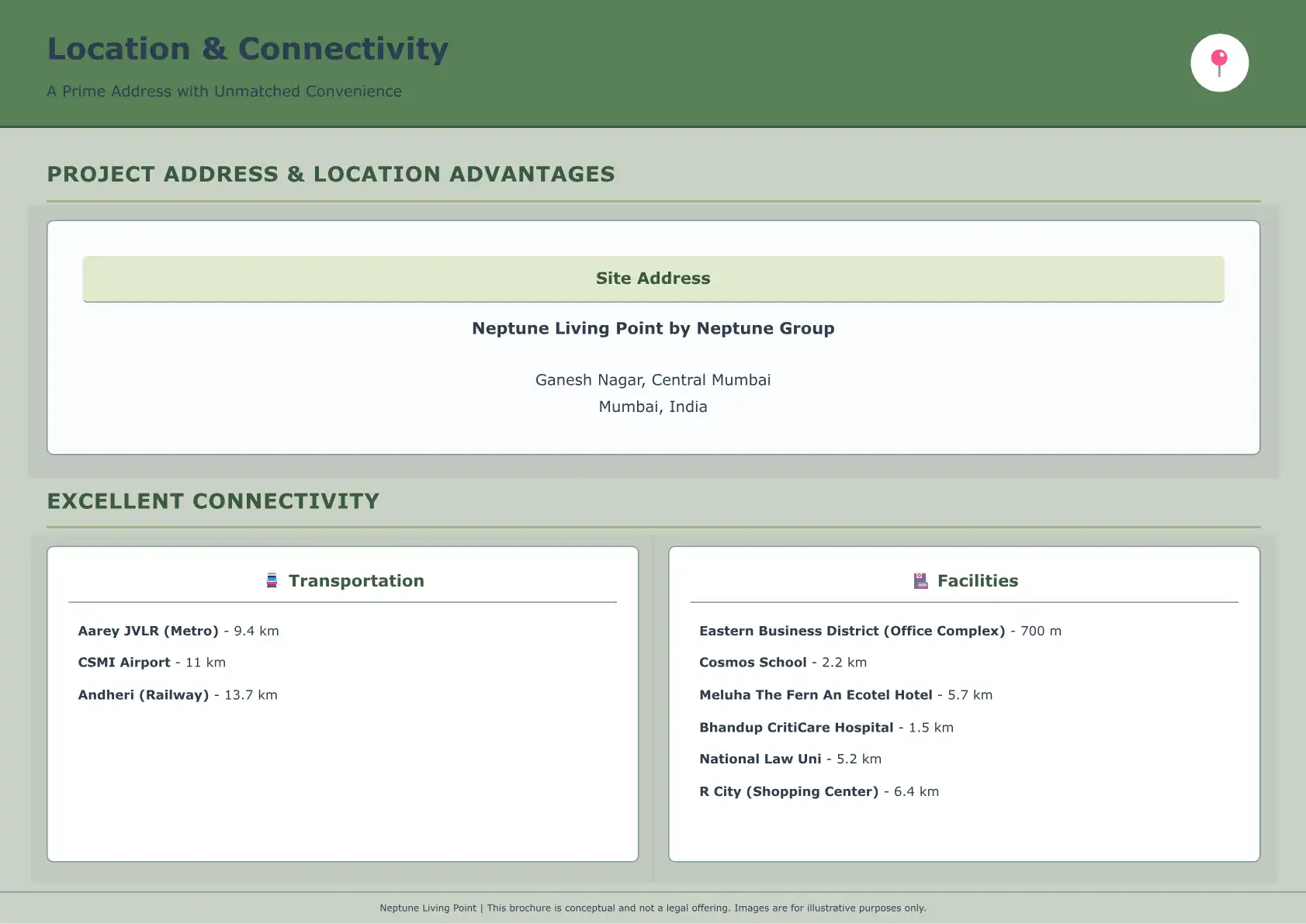1306x924 pixels.
Task: Select the Aarey JVLR (Metro) entry
Action: pos(178,631)
